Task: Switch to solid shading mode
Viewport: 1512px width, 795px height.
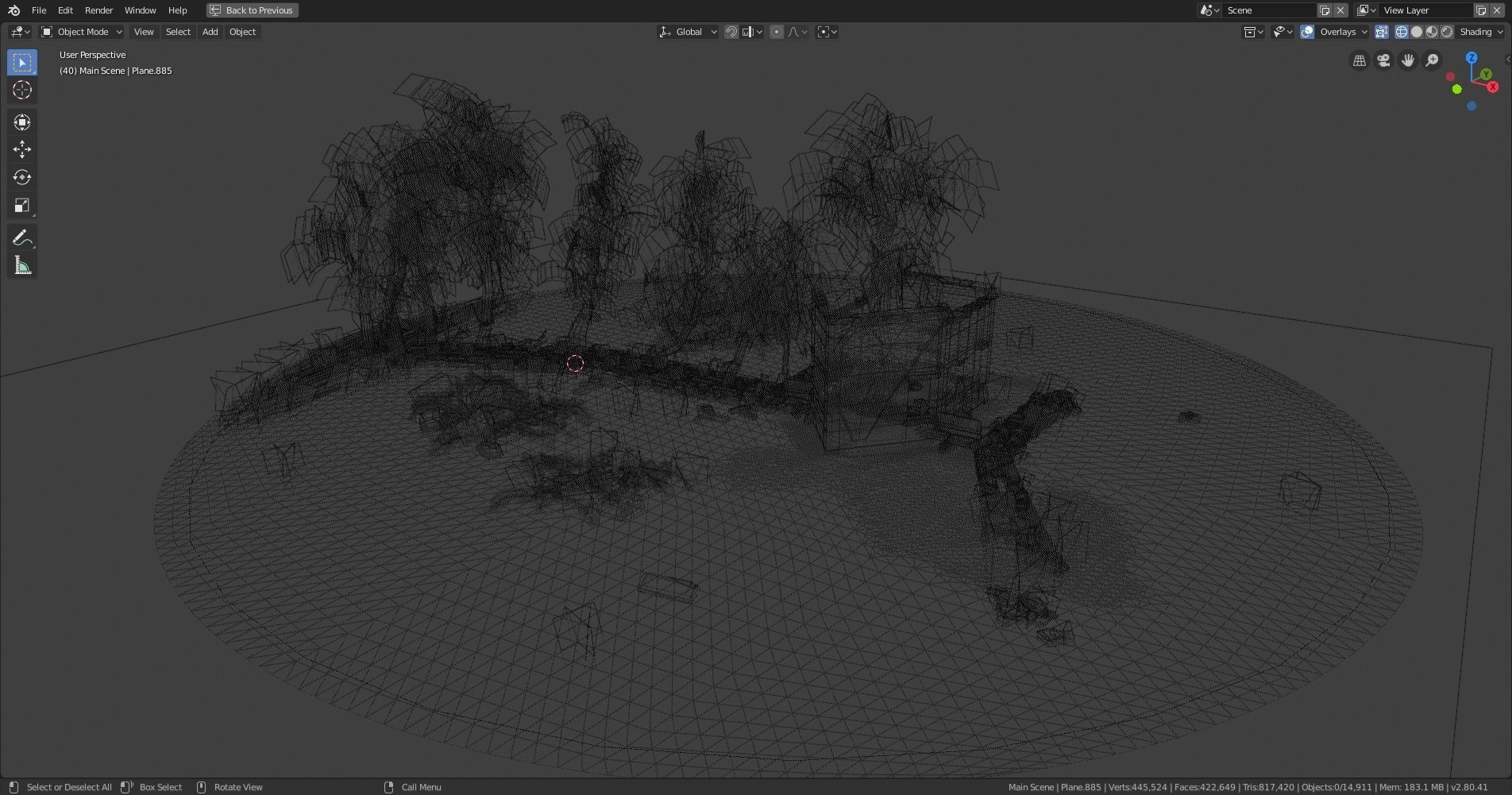Action: pos(1417,32)
